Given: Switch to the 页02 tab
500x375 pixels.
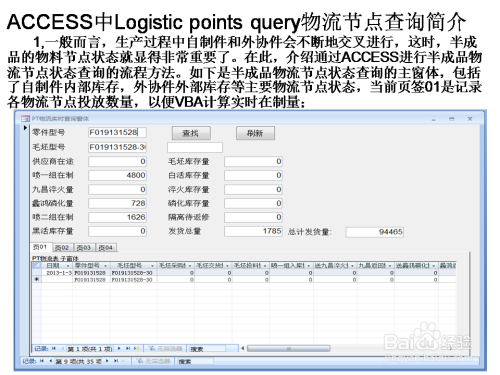Looking at the screenshot, I should 62,248.
